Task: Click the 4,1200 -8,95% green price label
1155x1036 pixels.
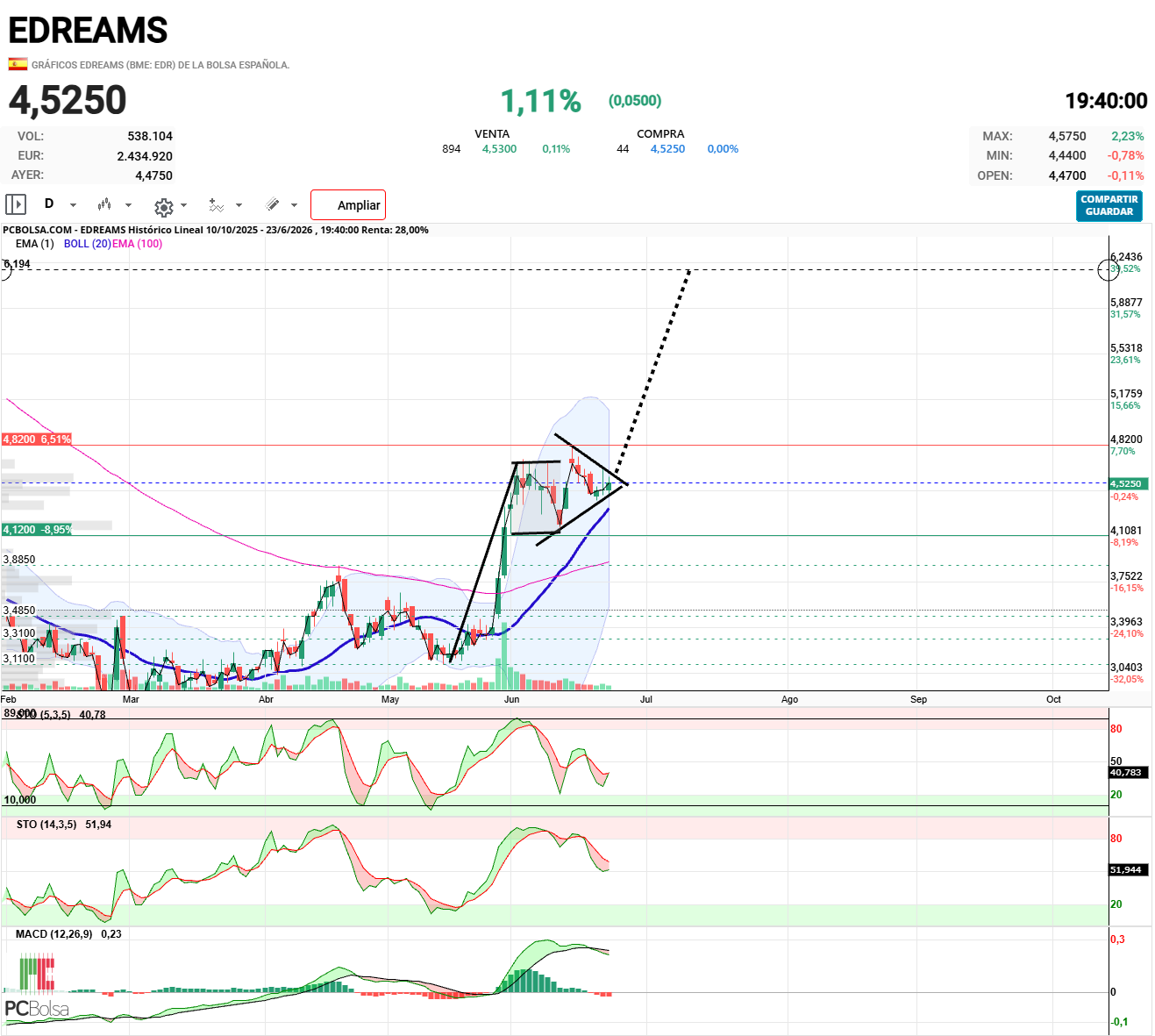Action: (37, 530)
